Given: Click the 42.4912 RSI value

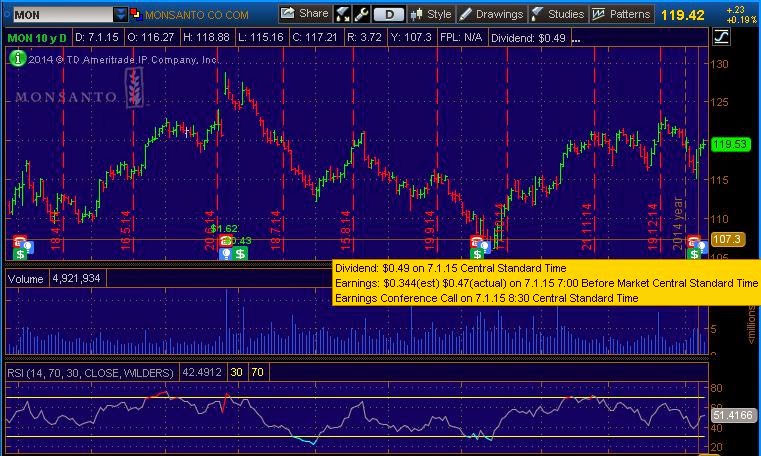Looking at the screenshot, I should click(201, 372).
